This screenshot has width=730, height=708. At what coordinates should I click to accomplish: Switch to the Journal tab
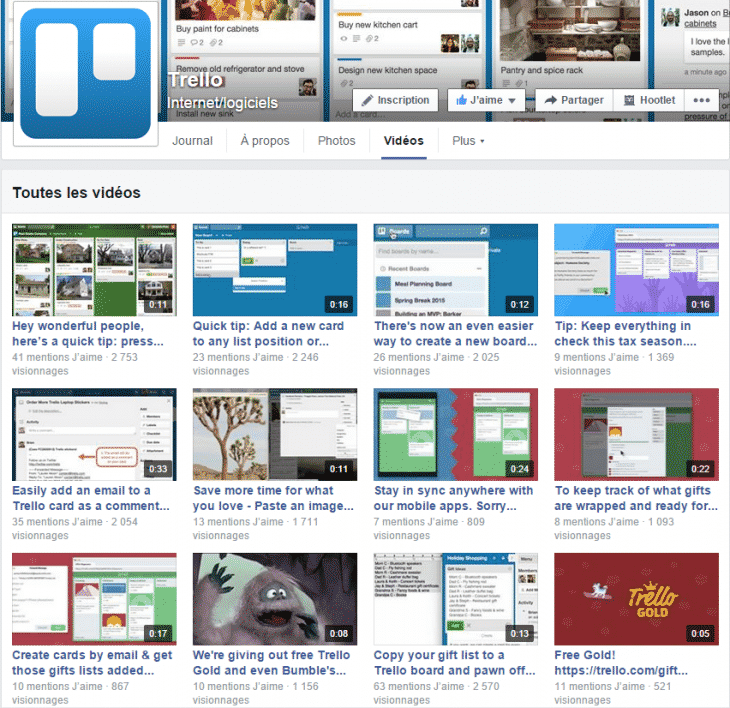click(192, 141)
